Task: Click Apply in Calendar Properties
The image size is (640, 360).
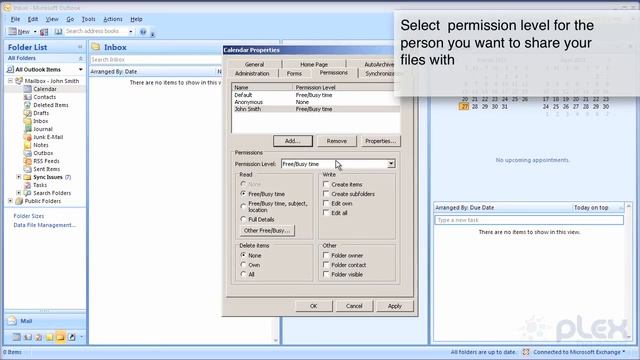Action: point(395,306)
